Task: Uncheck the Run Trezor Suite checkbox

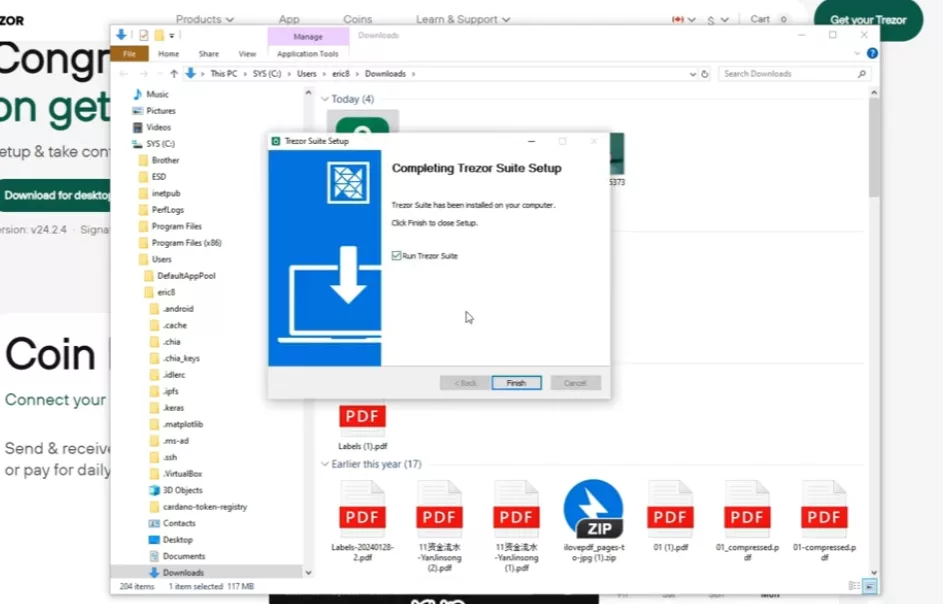Action: (396, 256)
